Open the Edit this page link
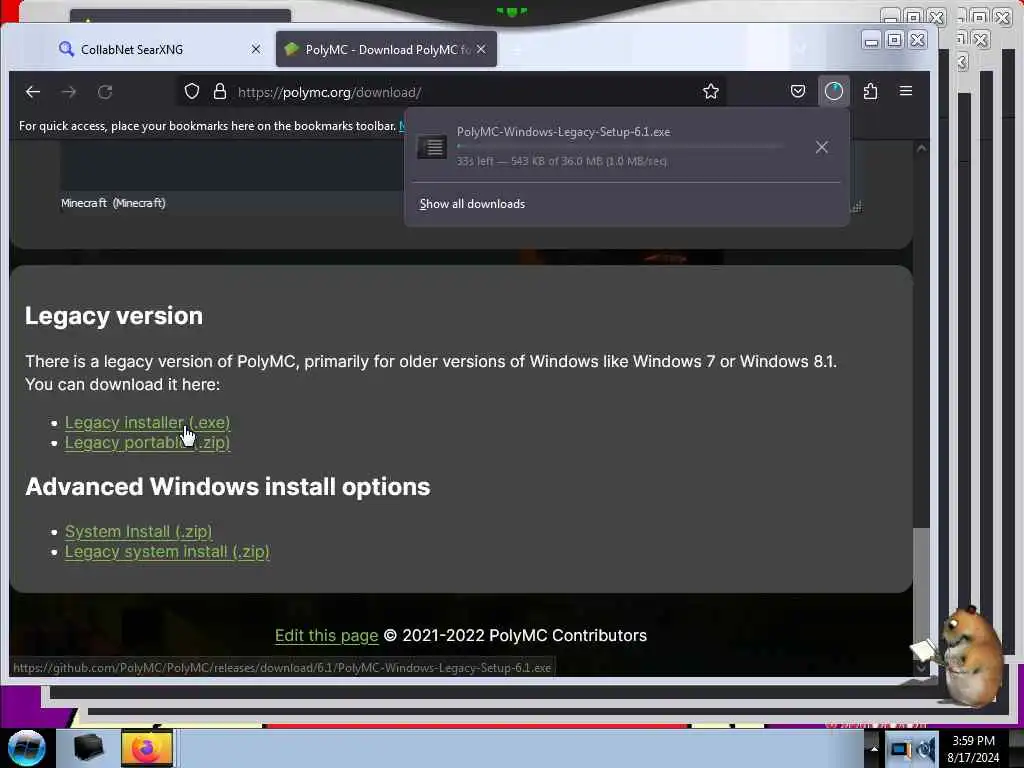1024x768 pixels. pyautogui.click(x=327, y=635)
